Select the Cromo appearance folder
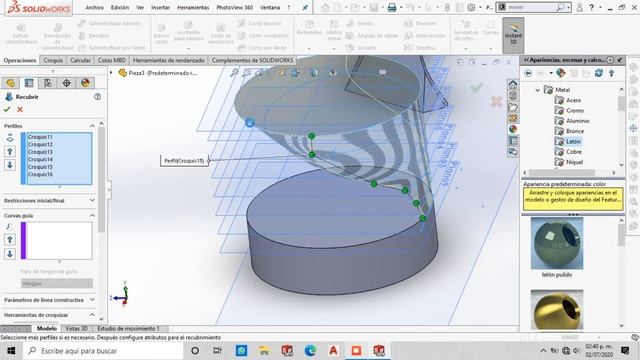The image size is (640, 360). (574, 110)
